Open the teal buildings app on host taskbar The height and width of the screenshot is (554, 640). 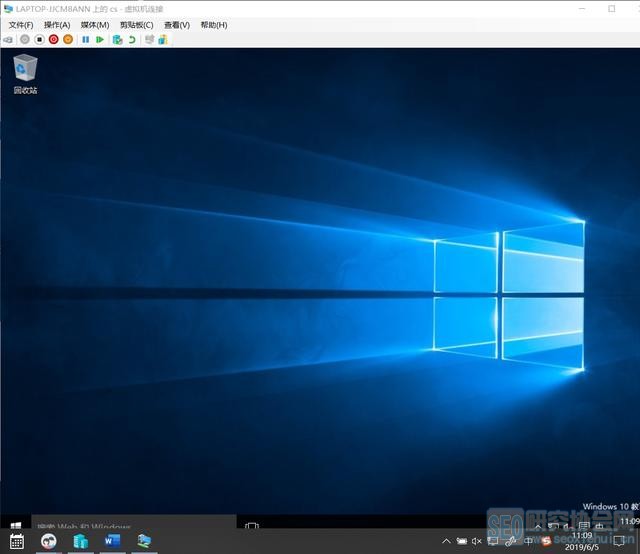click(x=80, y=541)
